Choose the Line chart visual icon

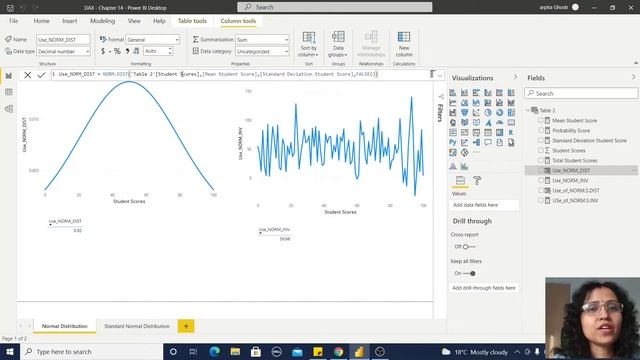(x=453, y=102)
